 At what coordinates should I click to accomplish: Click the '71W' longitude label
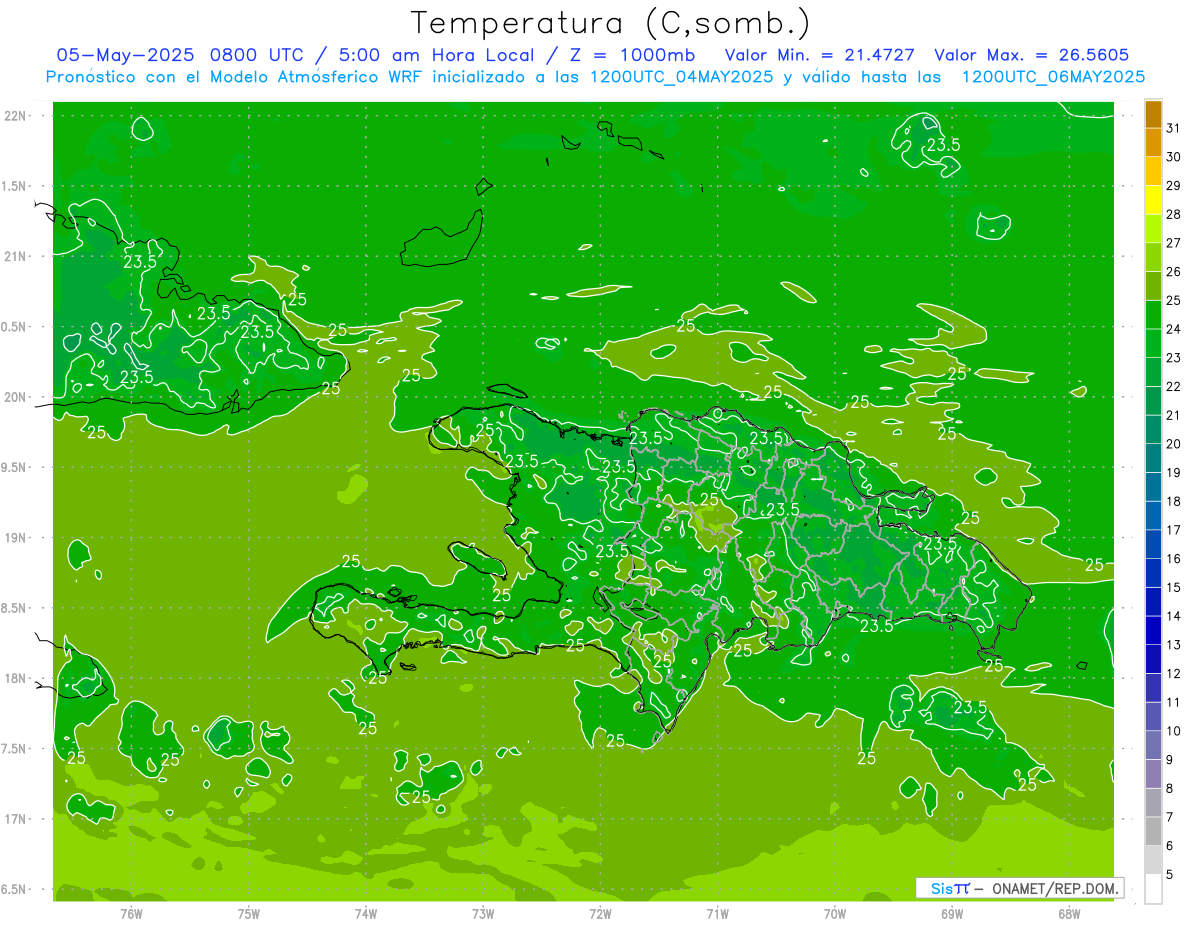click(717, 913)
